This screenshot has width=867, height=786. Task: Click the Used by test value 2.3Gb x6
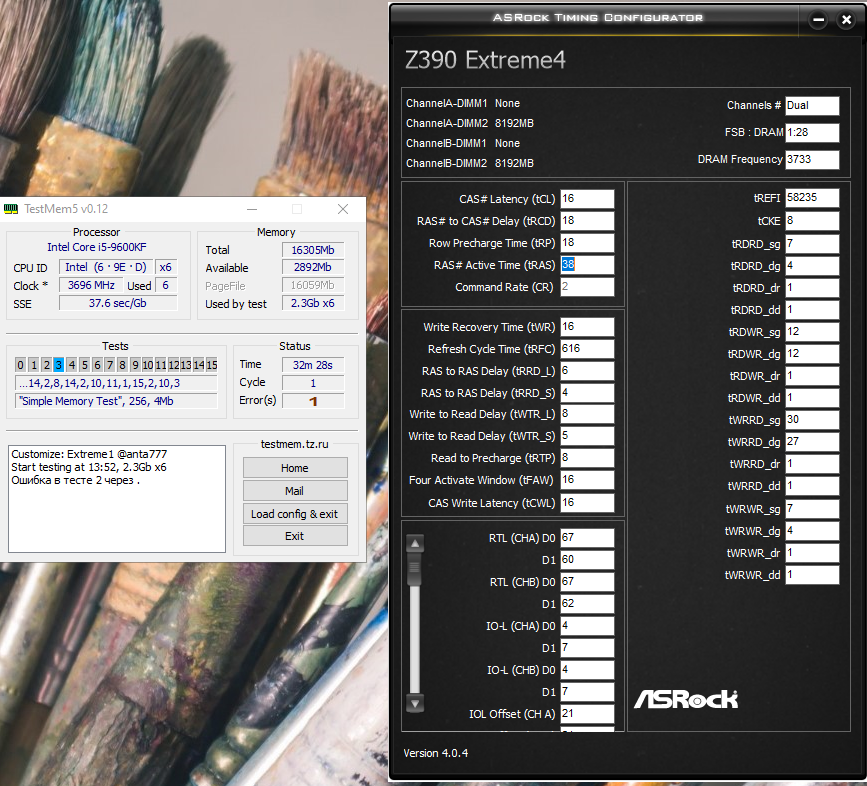(x=313, y=303)
